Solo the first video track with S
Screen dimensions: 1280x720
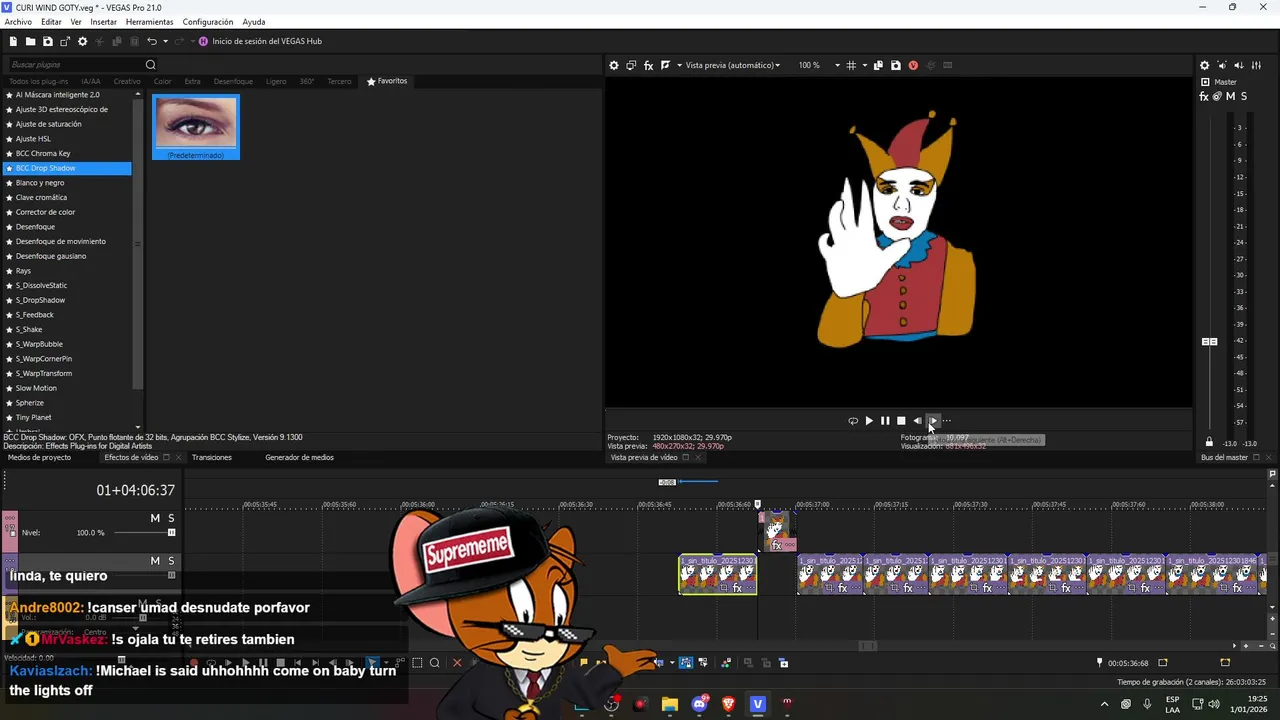tap(171, 518)
